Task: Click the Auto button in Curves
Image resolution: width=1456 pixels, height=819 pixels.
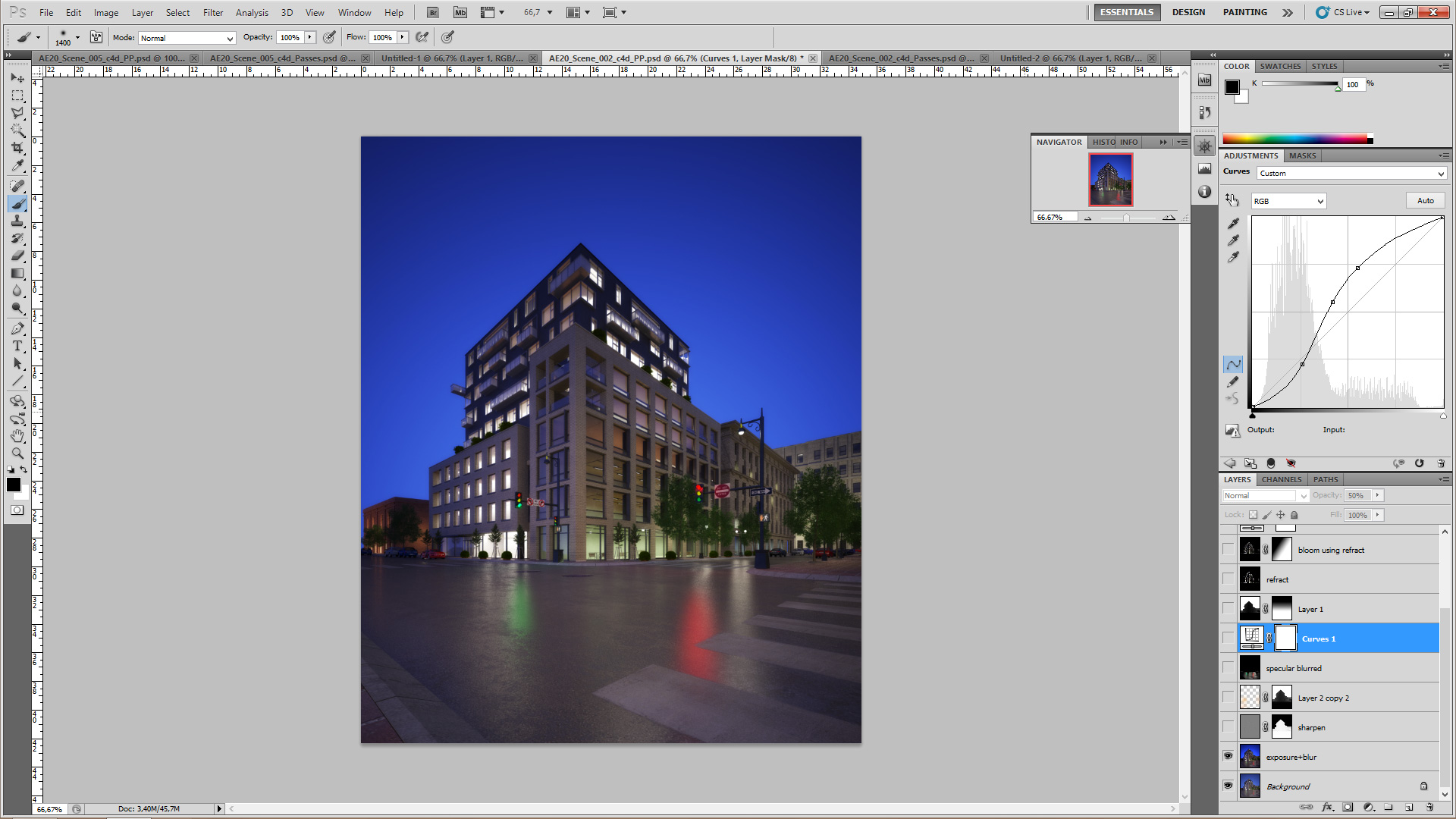Action: 1425,201
